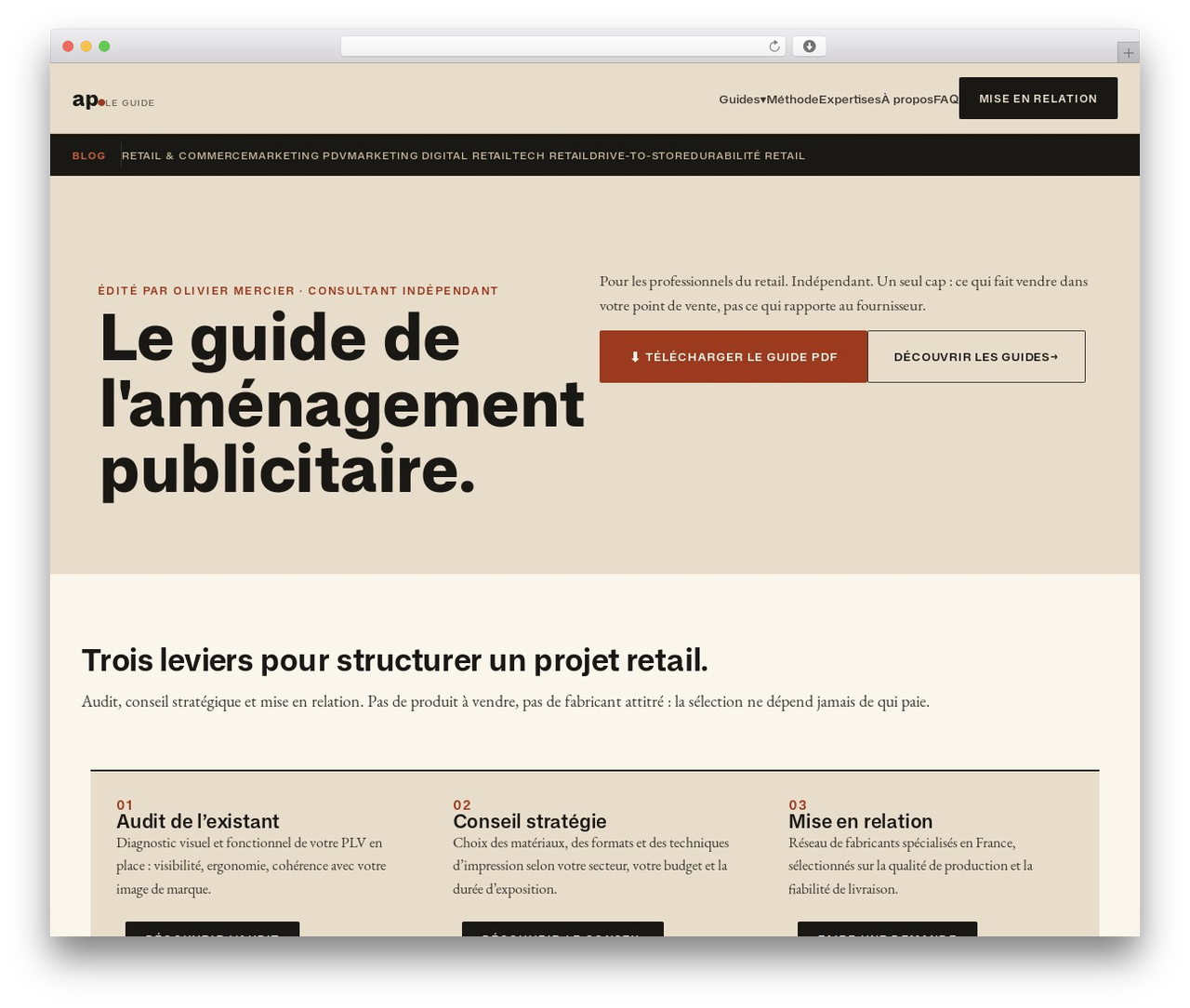Click the Trois leviers section heading
1190x1008 pixels.
(x=395, y=660)
